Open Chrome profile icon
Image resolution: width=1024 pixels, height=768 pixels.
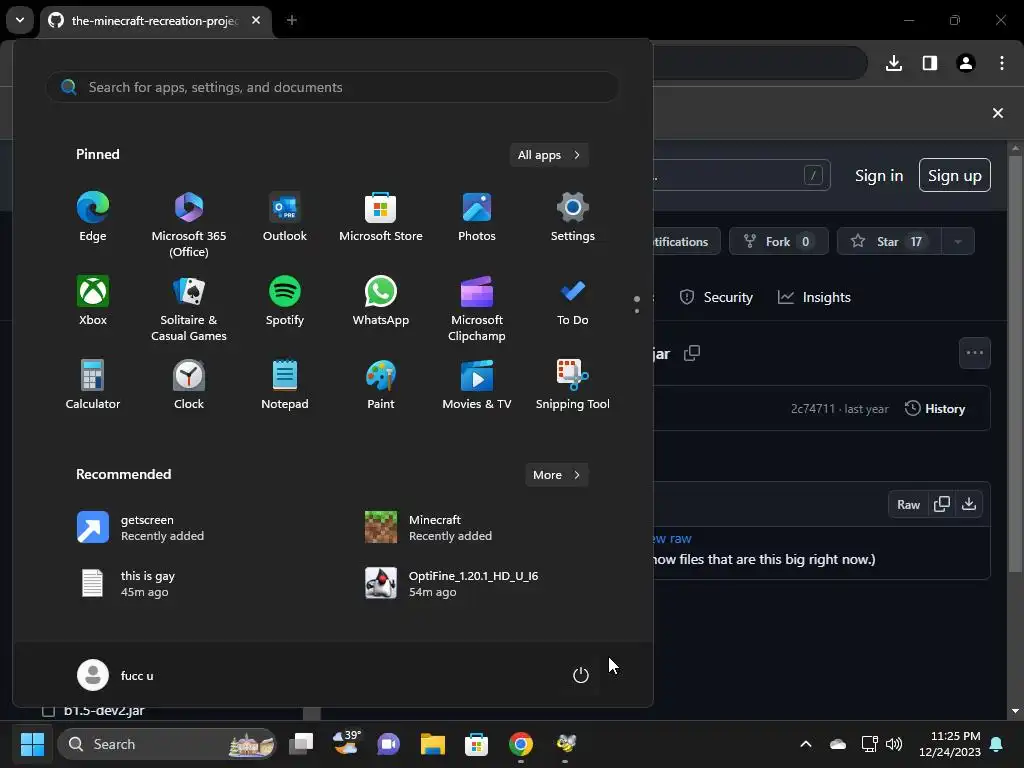coord(966,63)
